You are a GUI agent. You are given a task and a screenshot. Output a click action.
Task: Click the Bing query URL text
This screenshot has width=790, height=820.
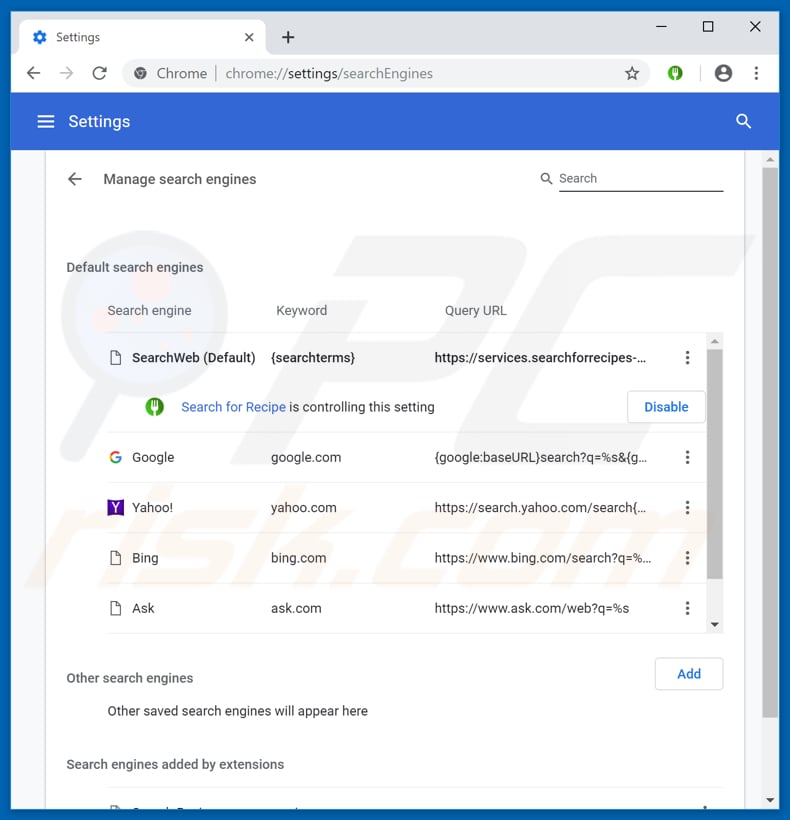[x=543, y=558]
